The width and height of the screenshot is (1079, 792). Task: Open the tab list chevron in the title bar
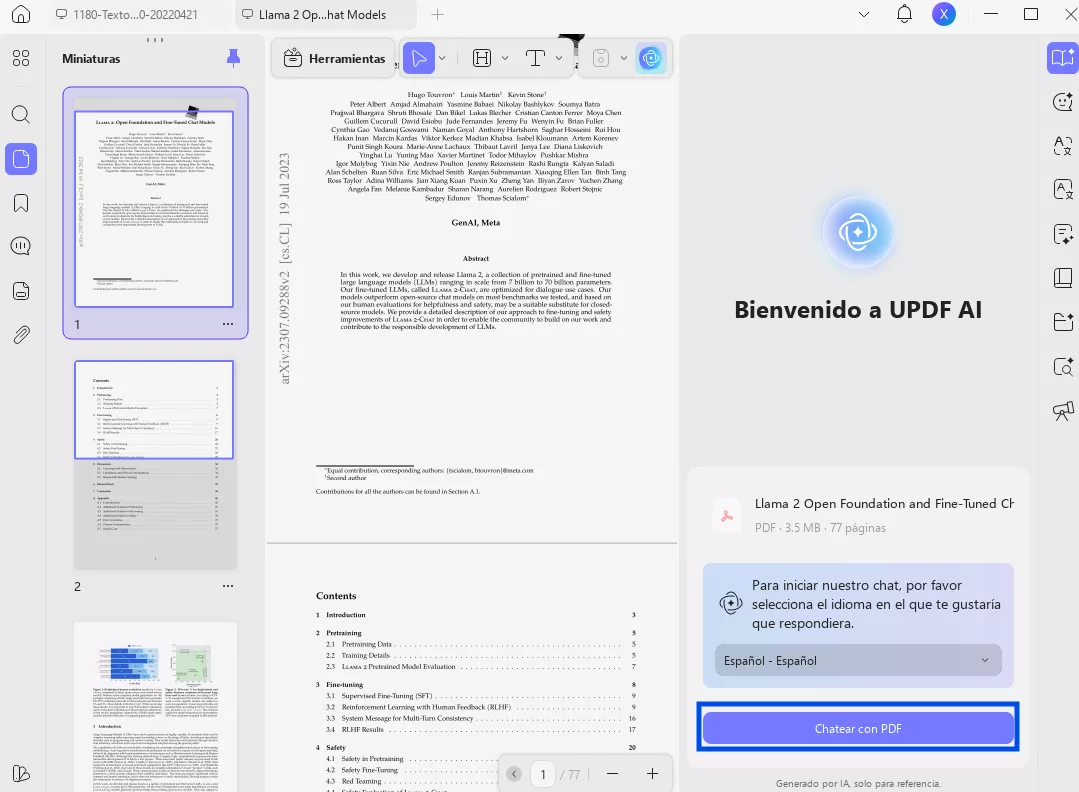coord(864,14)
